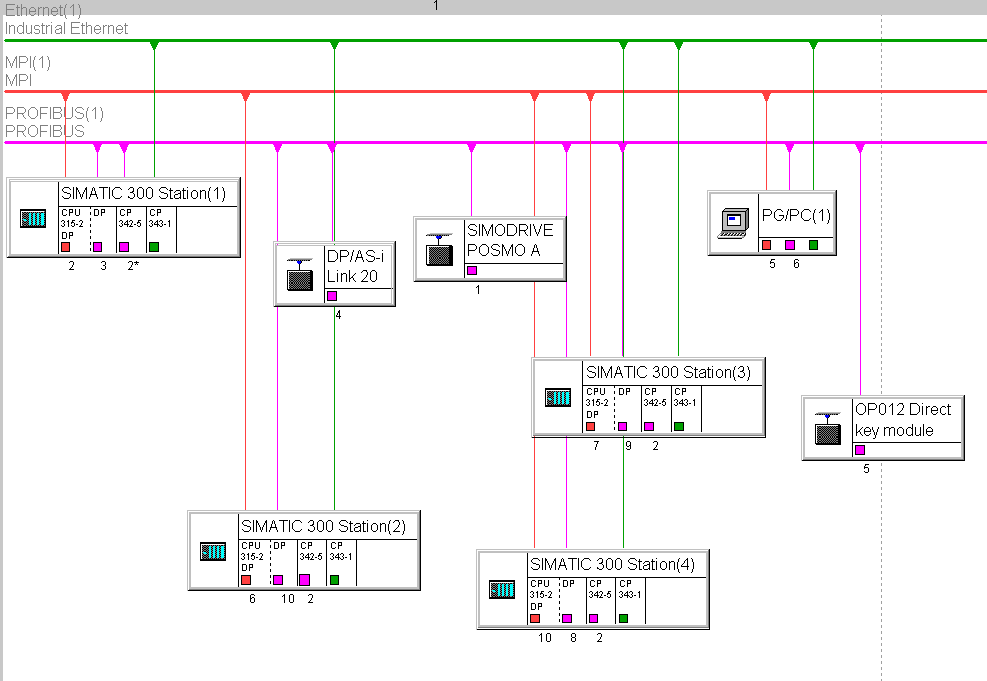
Task: Select DP/AS-i Link 20 PROFIBUS interface square
Action: 332,296
